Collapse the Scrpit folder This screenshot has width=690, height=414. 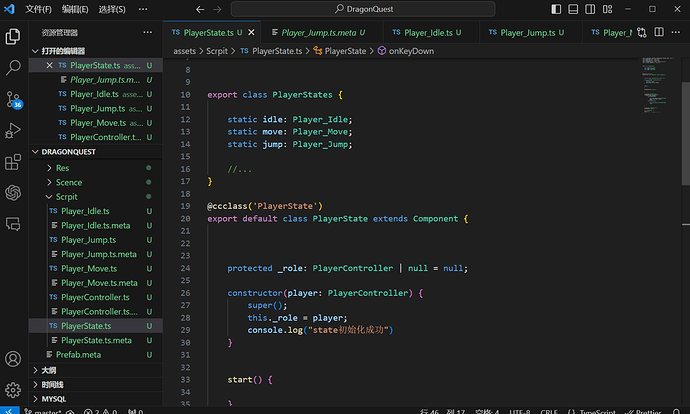click(x=67, y=197)
